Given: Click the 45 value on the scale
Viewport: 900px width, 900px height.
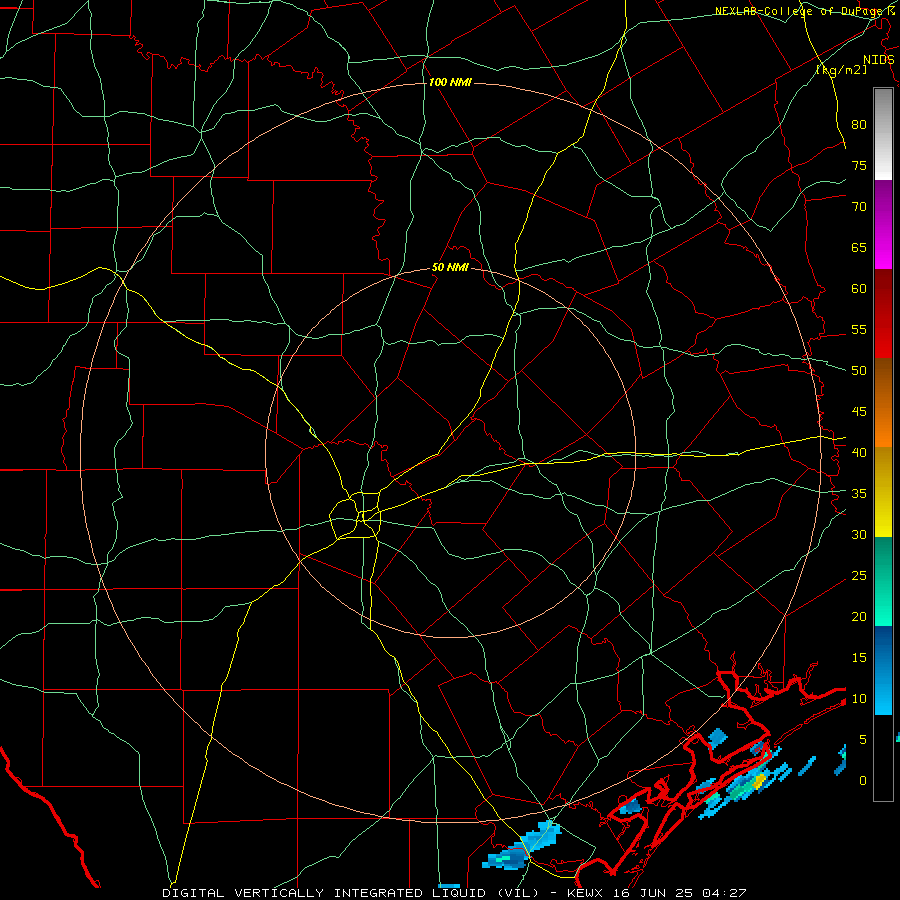Looking at the screenshot, I should [x=859, y=412].
